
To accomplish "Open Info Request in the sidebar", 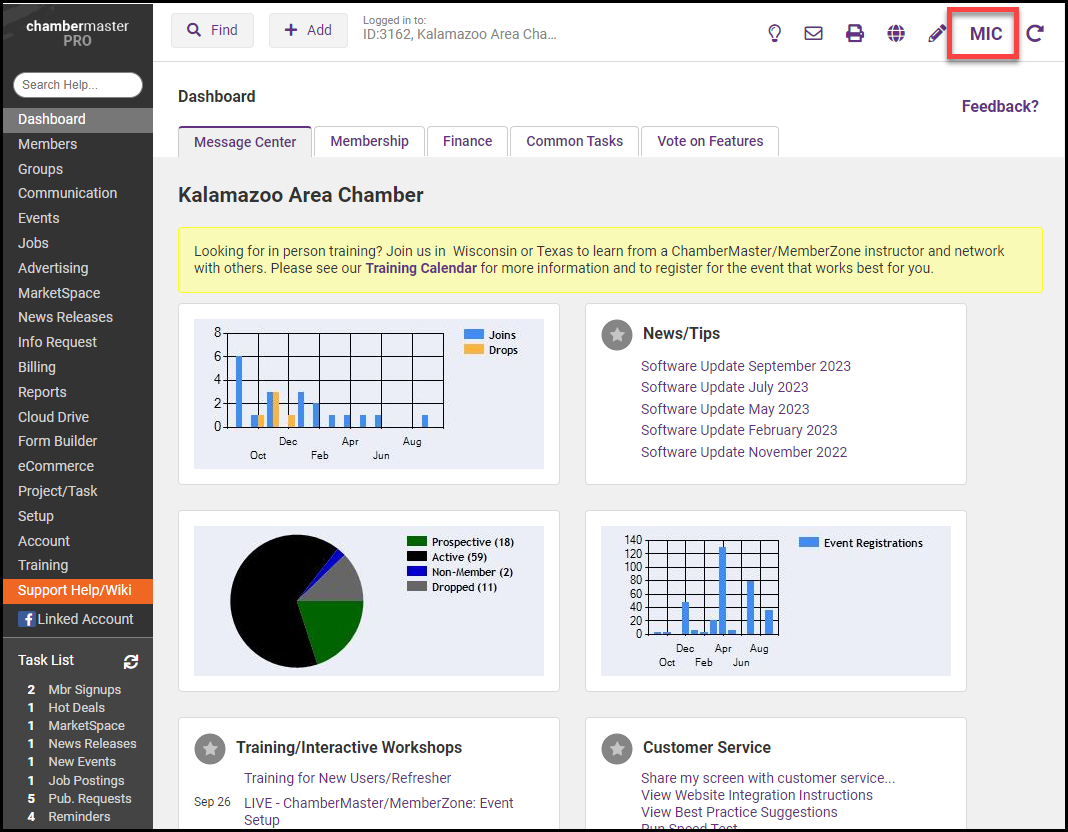I will (x=57, y=342).
